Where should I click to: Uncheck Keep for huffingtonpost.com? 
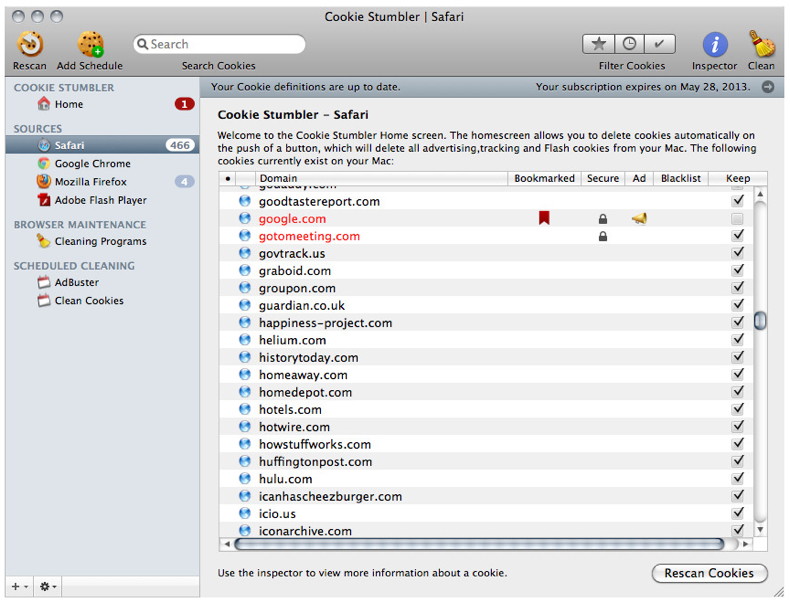coord(738,461)
